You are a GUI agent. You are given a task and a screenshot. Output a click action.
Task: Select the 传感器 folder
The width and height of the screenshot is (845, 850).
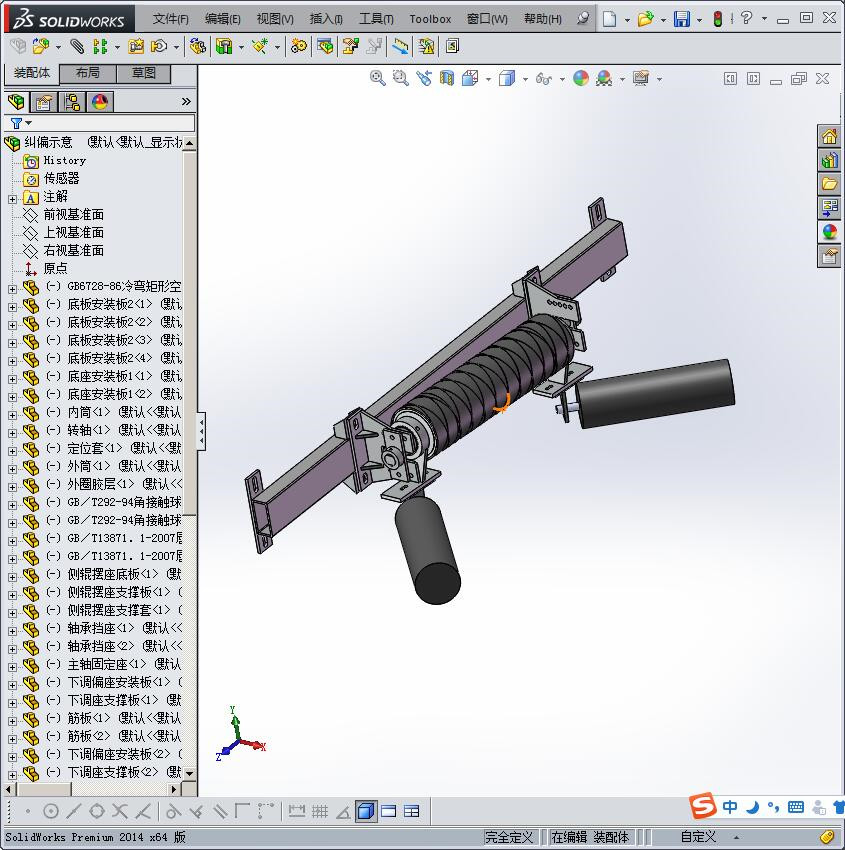coord(61,178)
